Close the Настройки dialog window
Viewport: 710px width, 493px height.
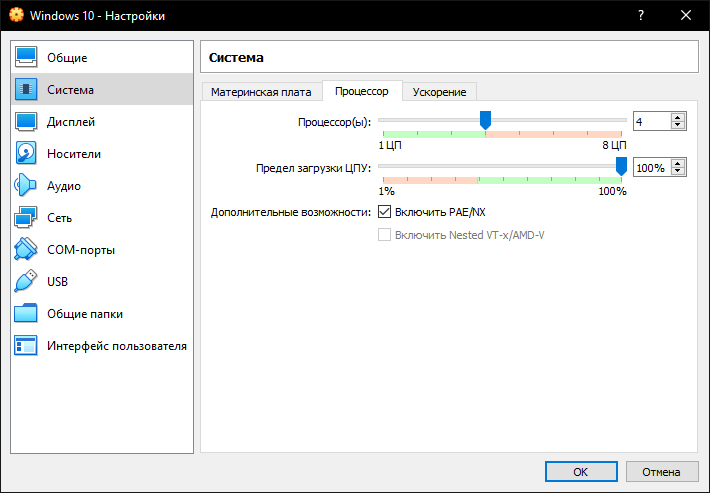click(x=686, y=15)
